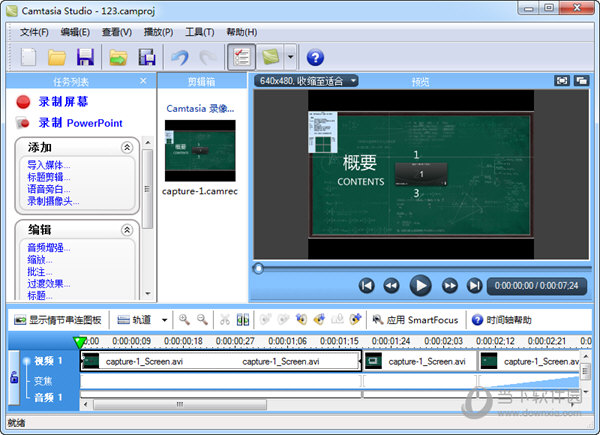
Task: Play the preview video
Action: pyautogui.click(x=421, y=286)
